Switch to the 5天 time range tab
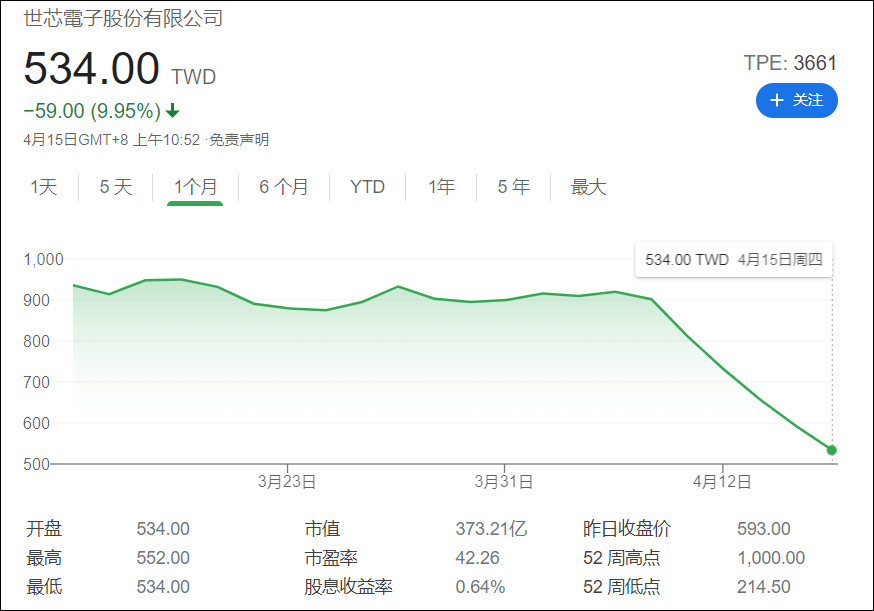Screen dimensions: 874x611 pyautogui.click(x=114, y=186)
